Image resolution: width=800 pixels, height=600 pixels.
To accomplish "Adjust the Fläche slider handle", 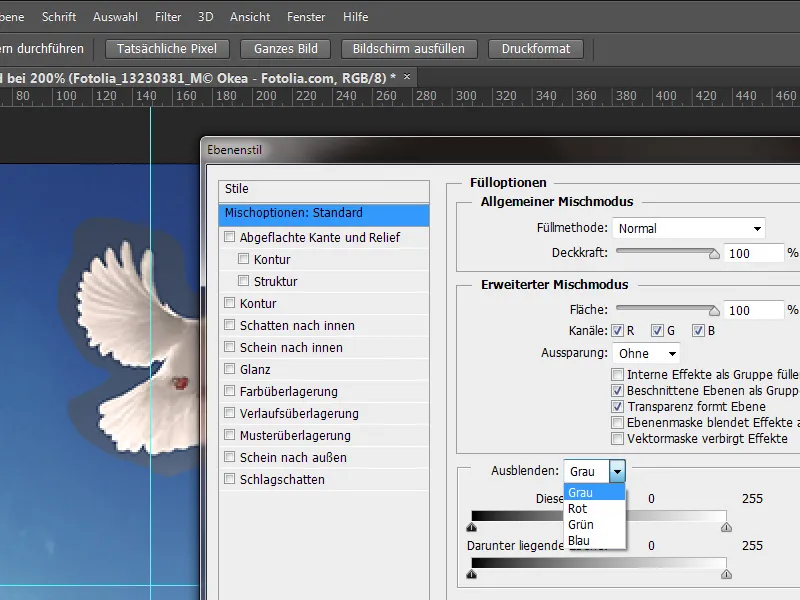I will point(714,311).
